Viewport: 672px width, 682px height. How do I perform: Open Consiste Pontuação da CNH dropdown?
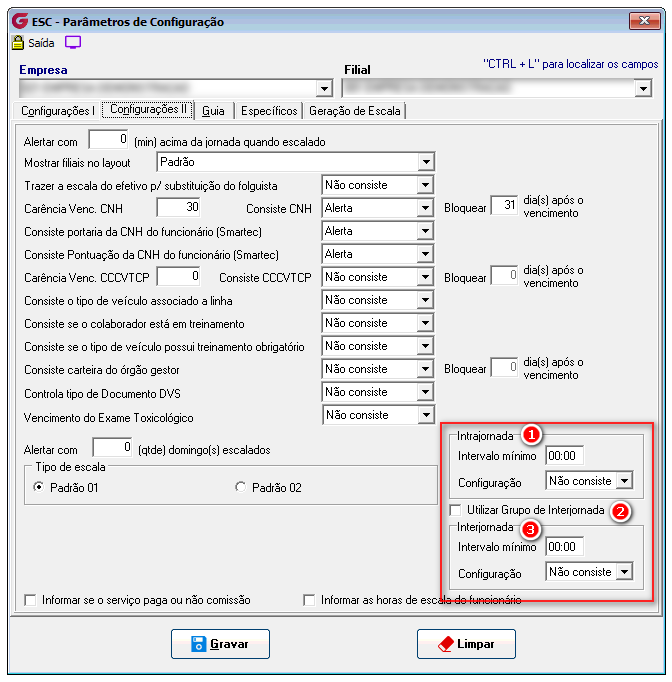point(425,254)
